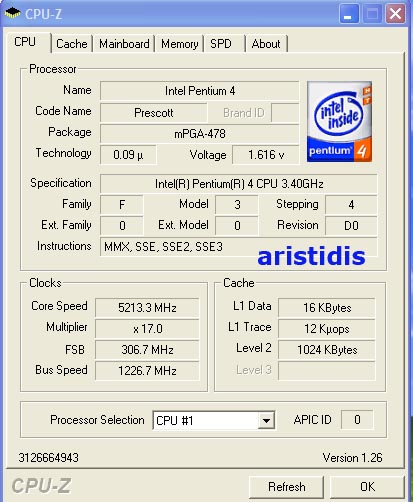This screenshot has width=413, height=502.
Task: Click the Ext. Family value 0
Action: coord(122,226)
